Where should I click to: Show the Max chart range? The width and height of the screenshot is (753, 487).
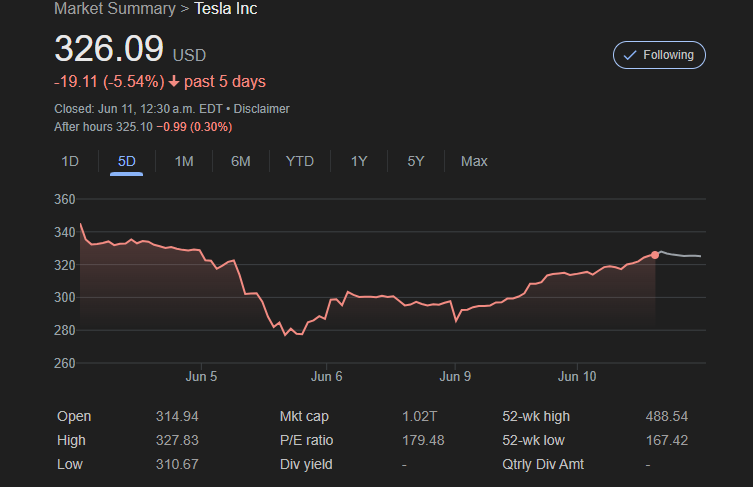click(474, 161)
